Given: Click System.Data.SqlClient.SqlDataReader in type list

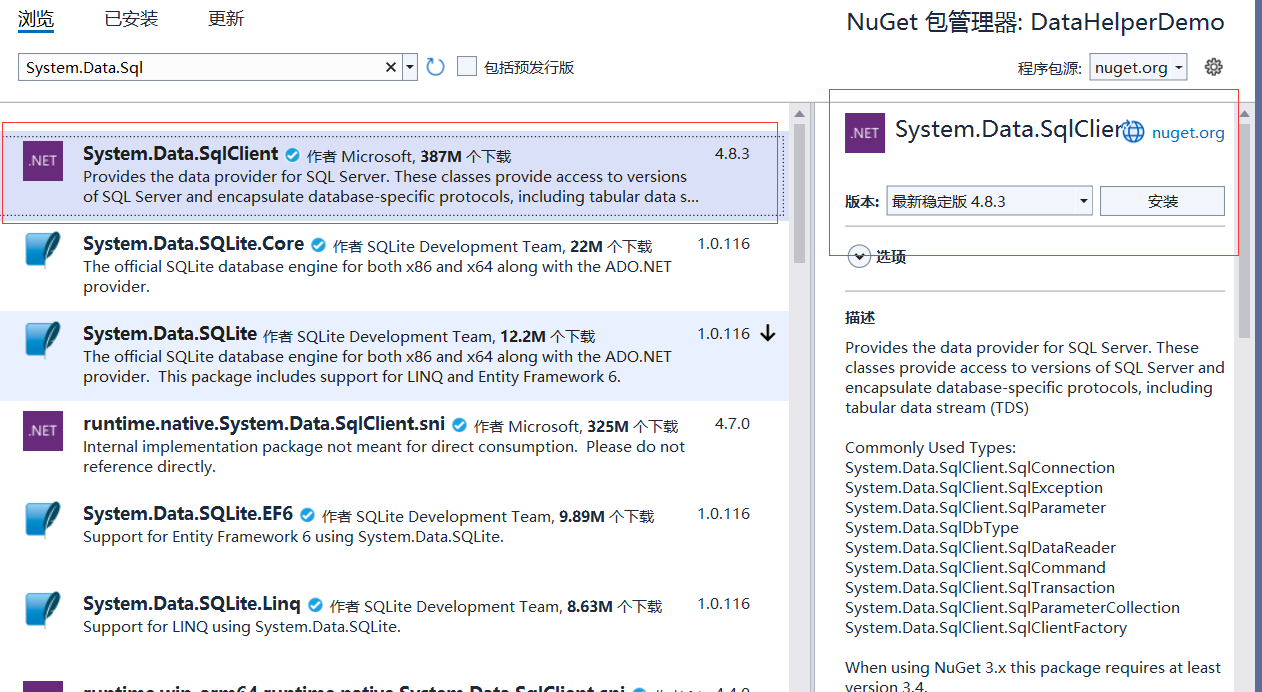Looking at the screenshot, I should pos(980,547).
